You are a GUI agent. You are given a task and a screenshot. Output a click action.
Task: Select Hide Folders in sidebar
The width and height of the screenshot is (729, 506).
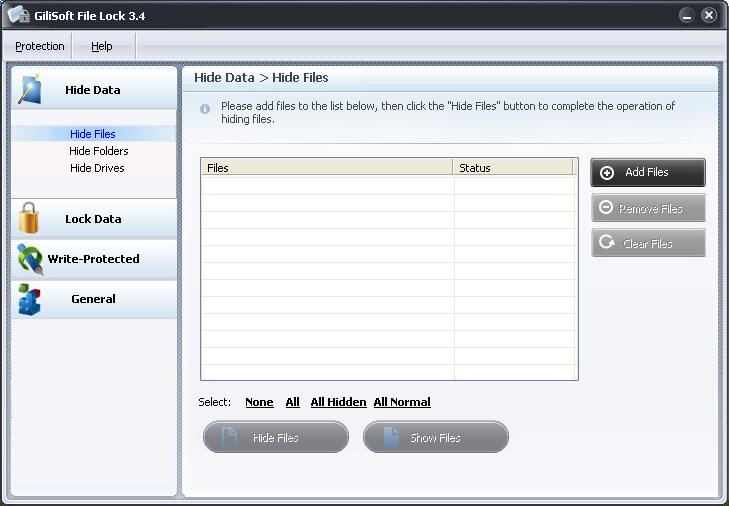[x=99, y=151]
